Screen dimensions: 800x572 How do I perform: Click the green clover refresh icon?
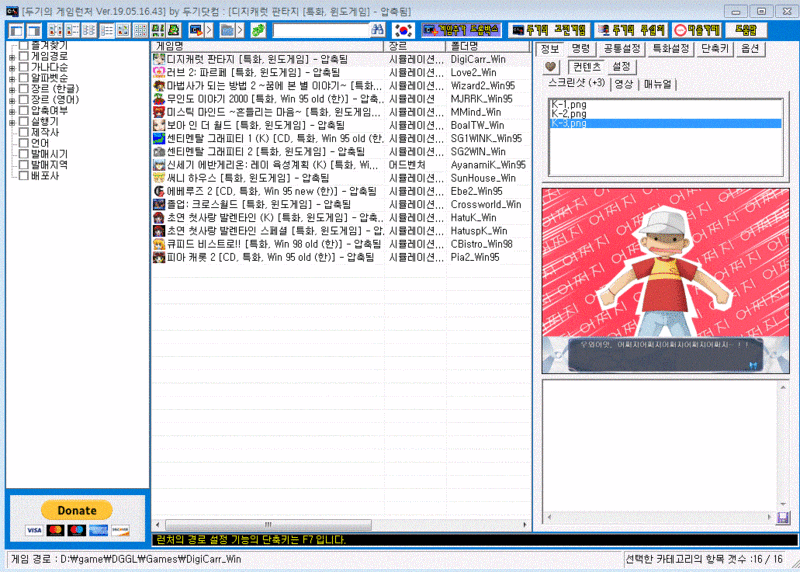pyautogui.click(x=259, y=30)
